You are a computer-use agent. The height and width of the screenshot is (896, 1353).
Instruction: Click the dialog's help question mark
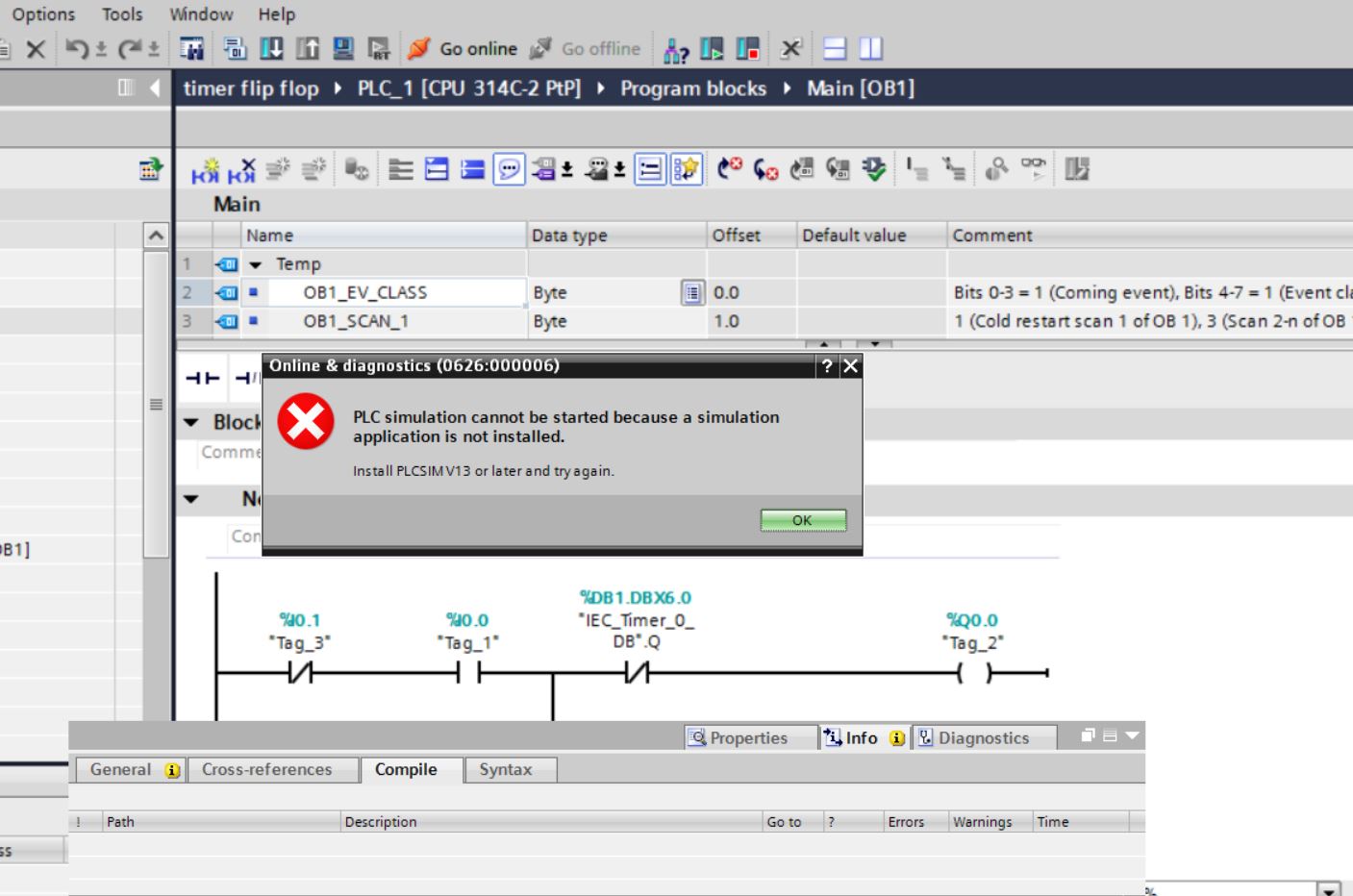pos(826,365)
